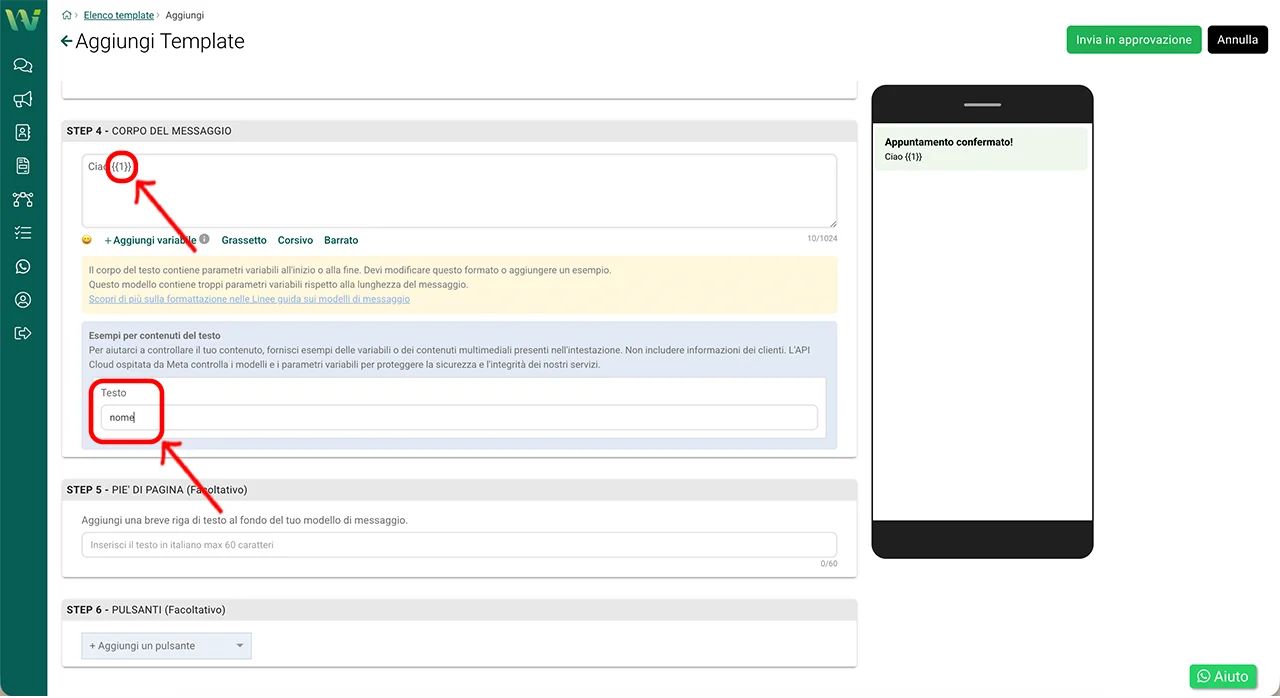
Task: Click the home icon in breadcrumb
Action: coord(67,16)
